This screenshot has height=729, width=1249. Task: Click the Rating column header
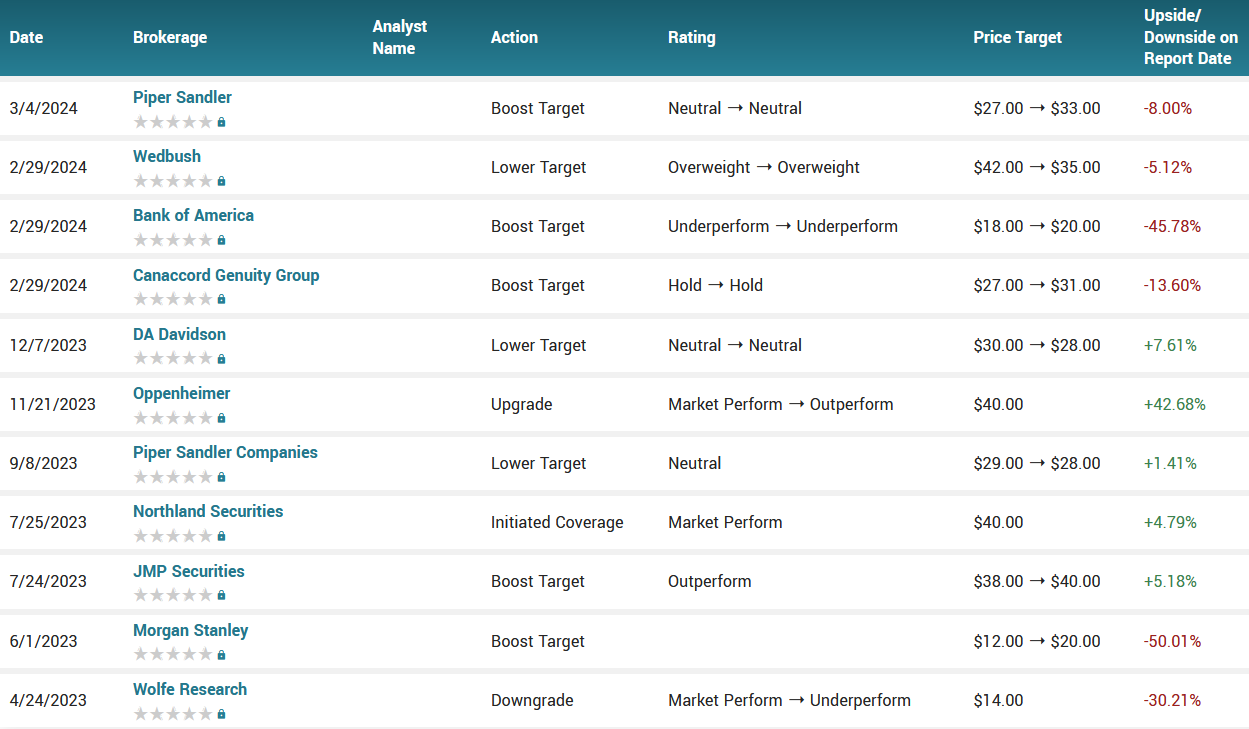click(692, 38)
